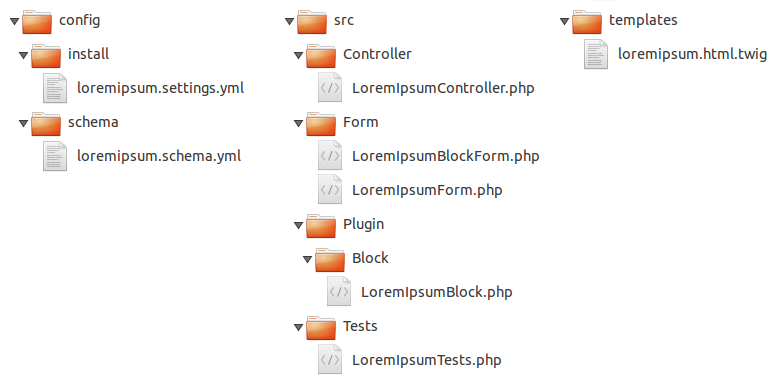Select LoremIpsumForm.php file name
Image resolution: width=777 pixels, height=385 pixels.
pyautogui.click(x=427, y=190)
